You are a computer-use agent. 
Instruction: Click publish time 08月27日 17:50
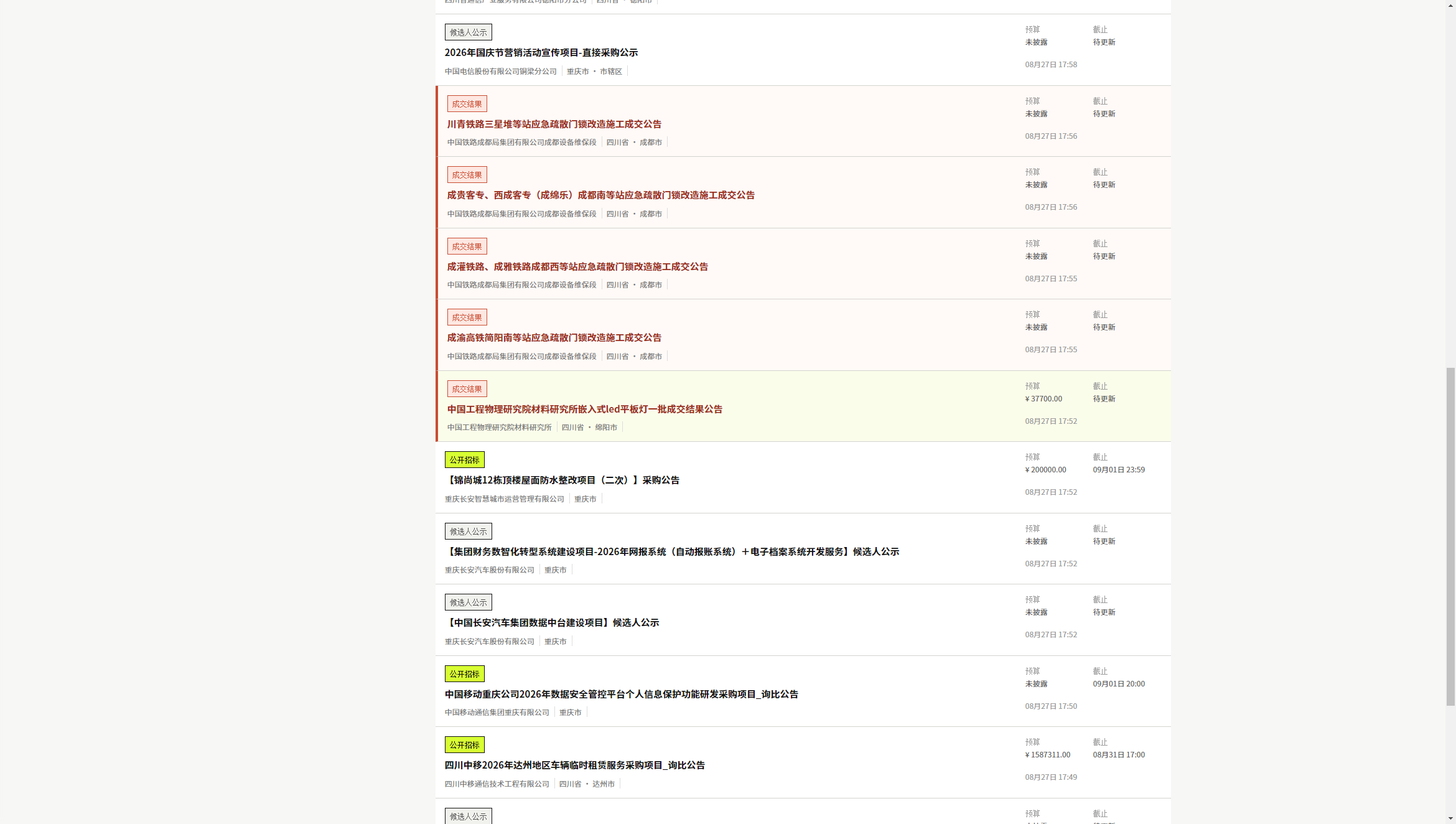click(1051, 706)
